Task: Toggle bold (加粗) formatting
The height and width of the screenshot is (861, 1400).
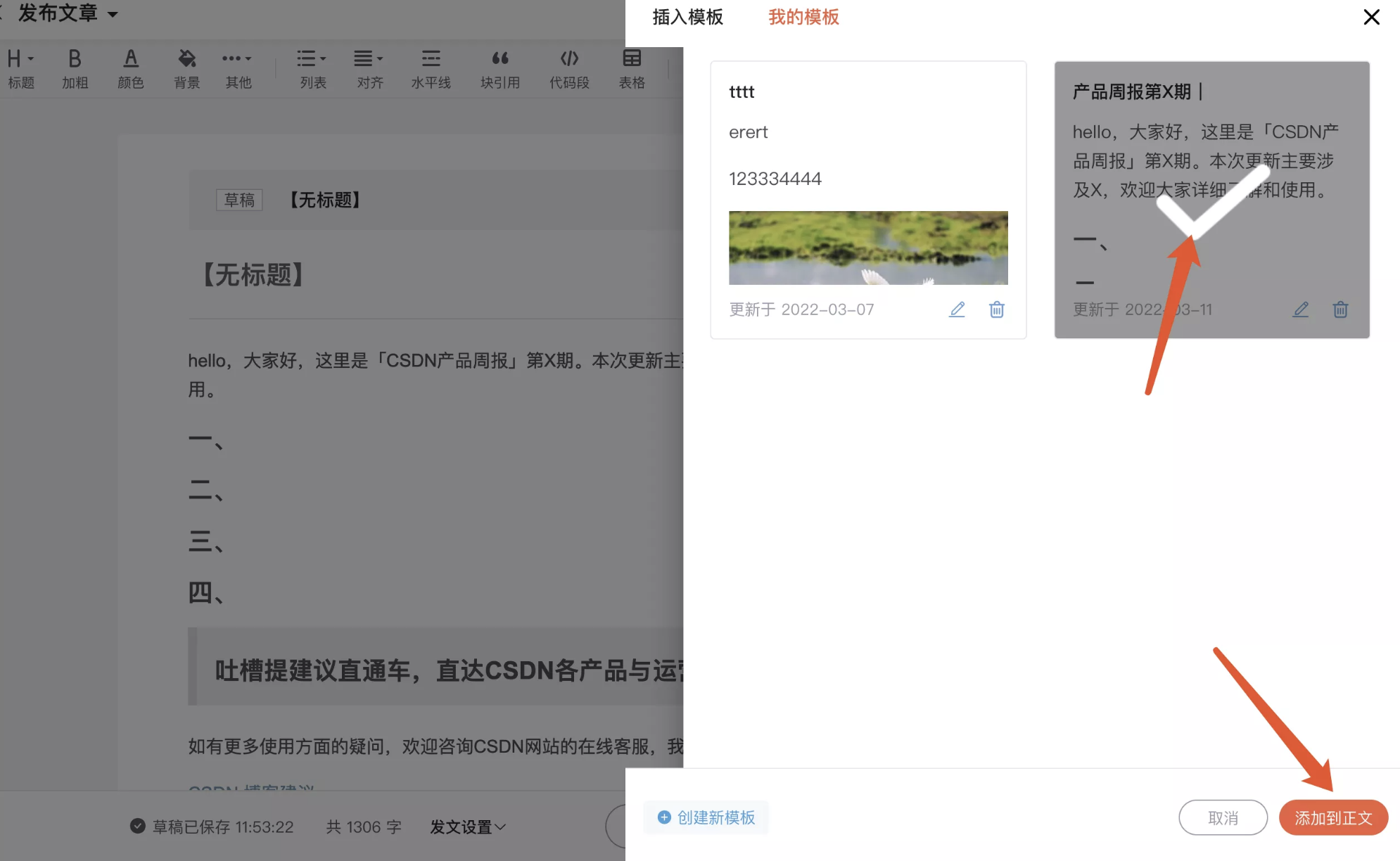Action: (x=75, y=68)
